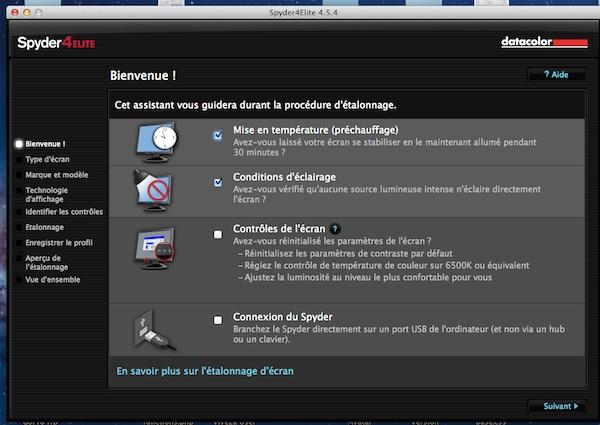The width and height of the screenshot is (600, 425).
Task: Click the Spyder4Elite 4.5.4 window title
Action: click(x=303, y=12)
